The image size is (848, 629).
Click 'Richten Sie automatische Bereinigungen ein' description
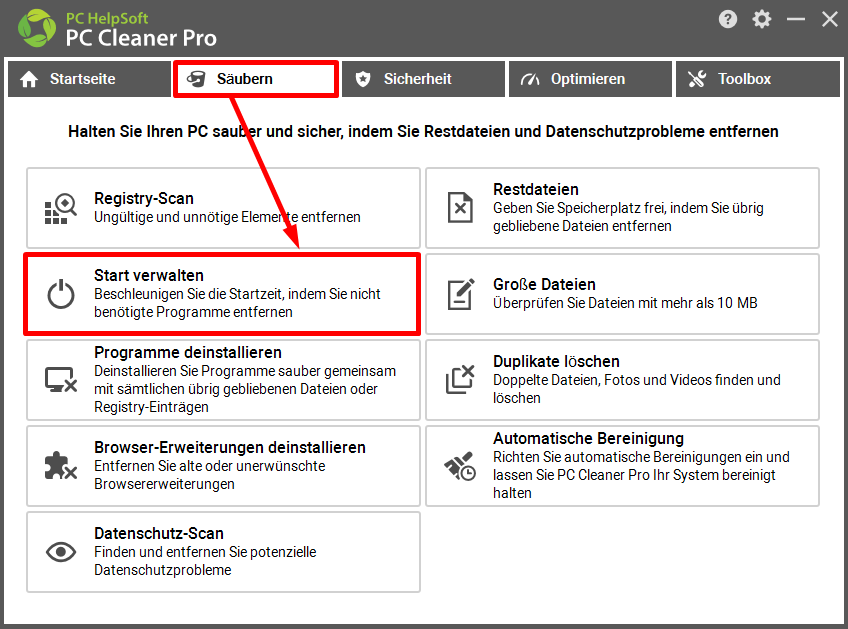641,475
